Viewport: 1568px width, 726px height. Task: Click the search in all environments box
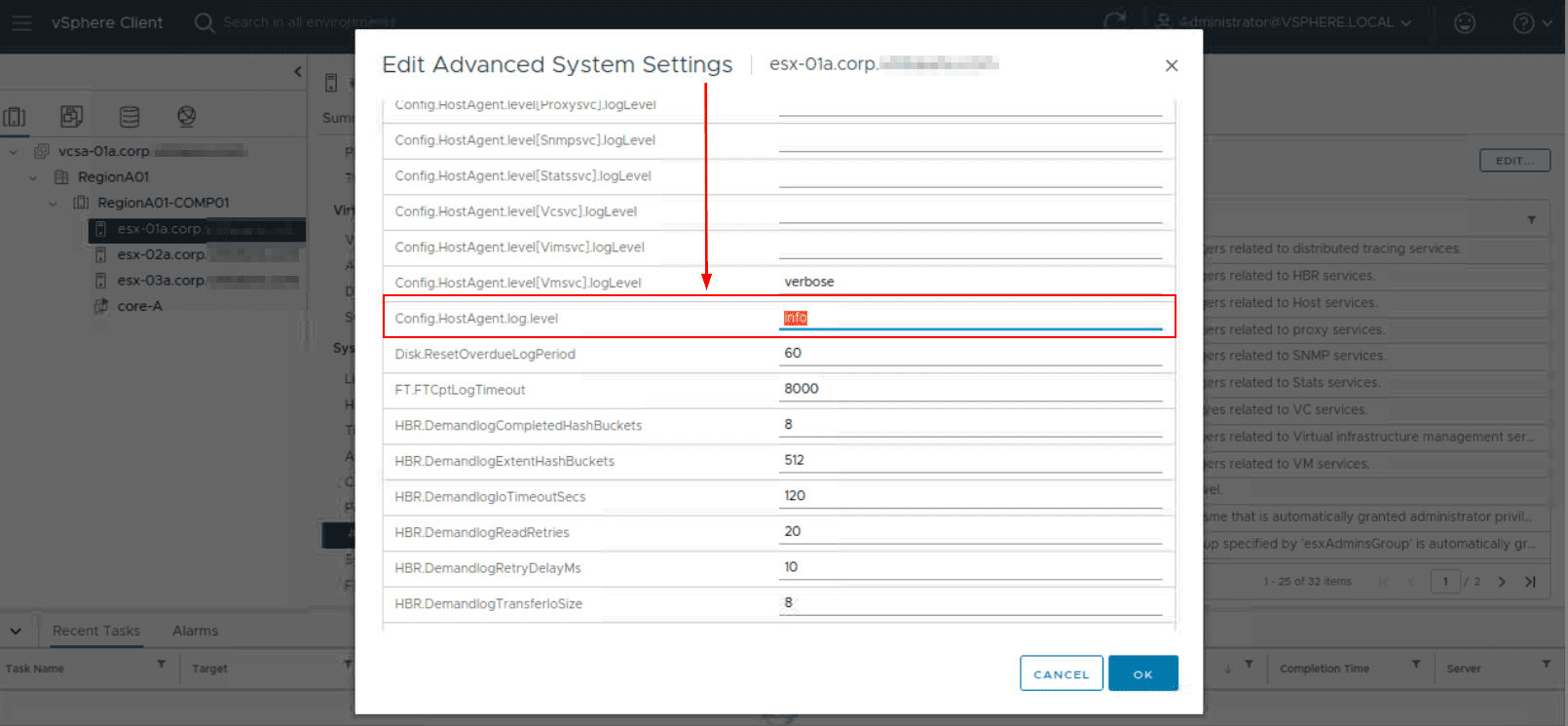pos(309,22)
